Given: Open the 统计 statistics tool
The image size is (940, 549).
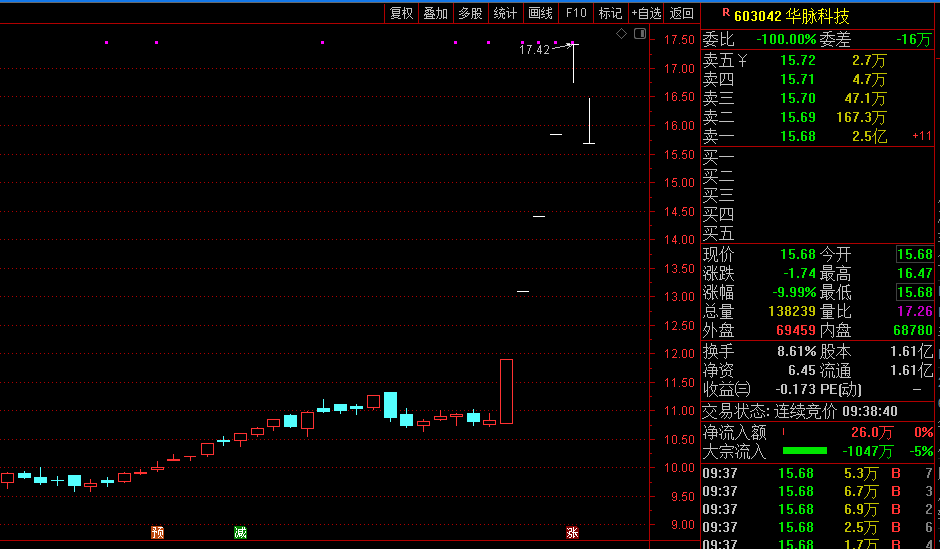Looking at the screenshot, I should click(x=505, y=13).
